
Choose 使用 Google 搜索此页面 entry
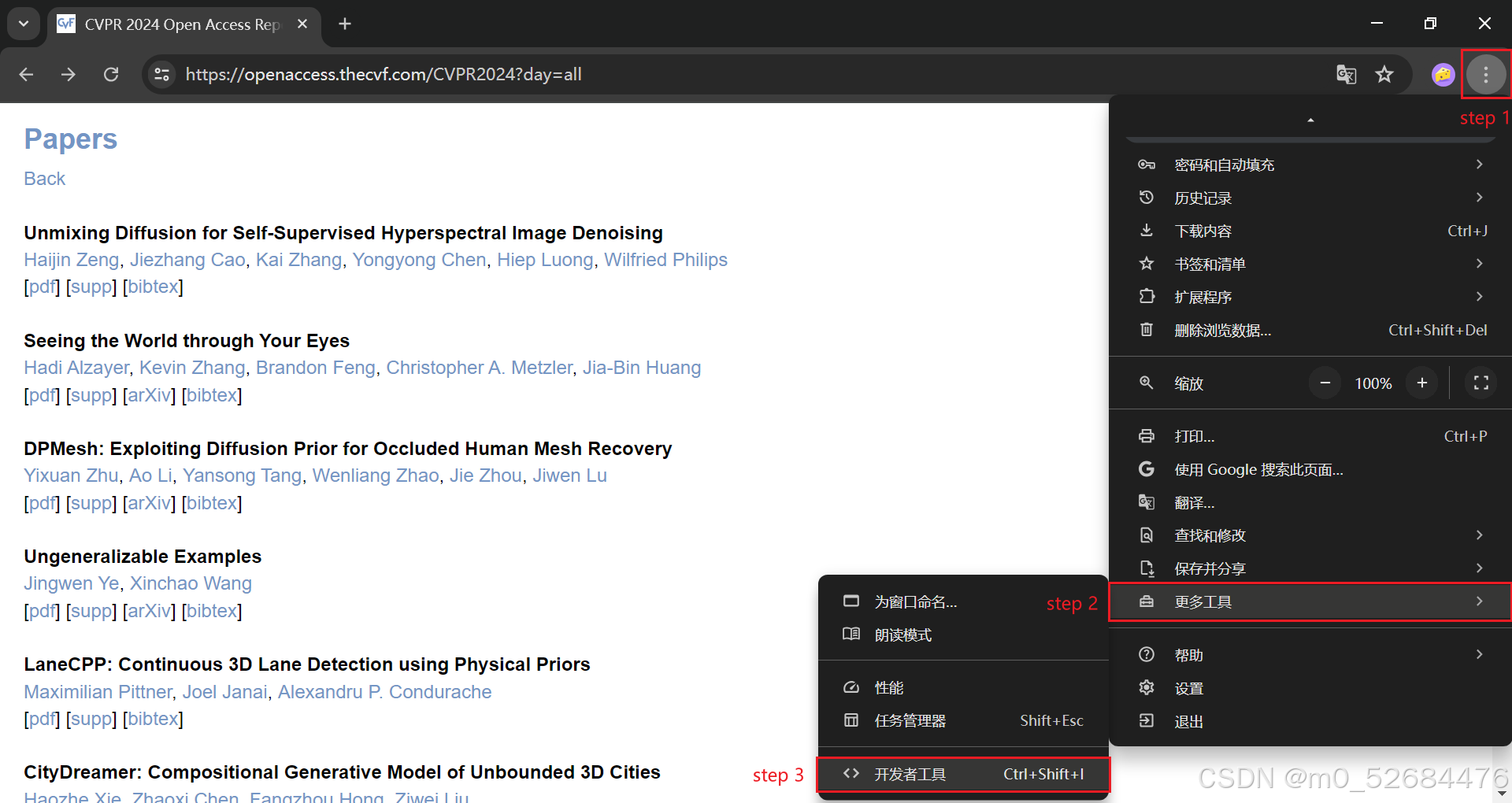[x=1310, y=469]
